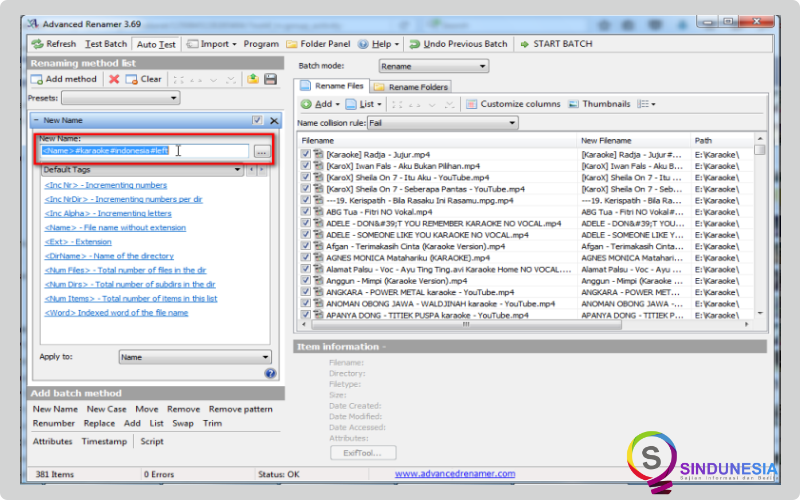Toggle the Auto Test button
The width and height of the screenshot is (800, 500).
point(156,44)
